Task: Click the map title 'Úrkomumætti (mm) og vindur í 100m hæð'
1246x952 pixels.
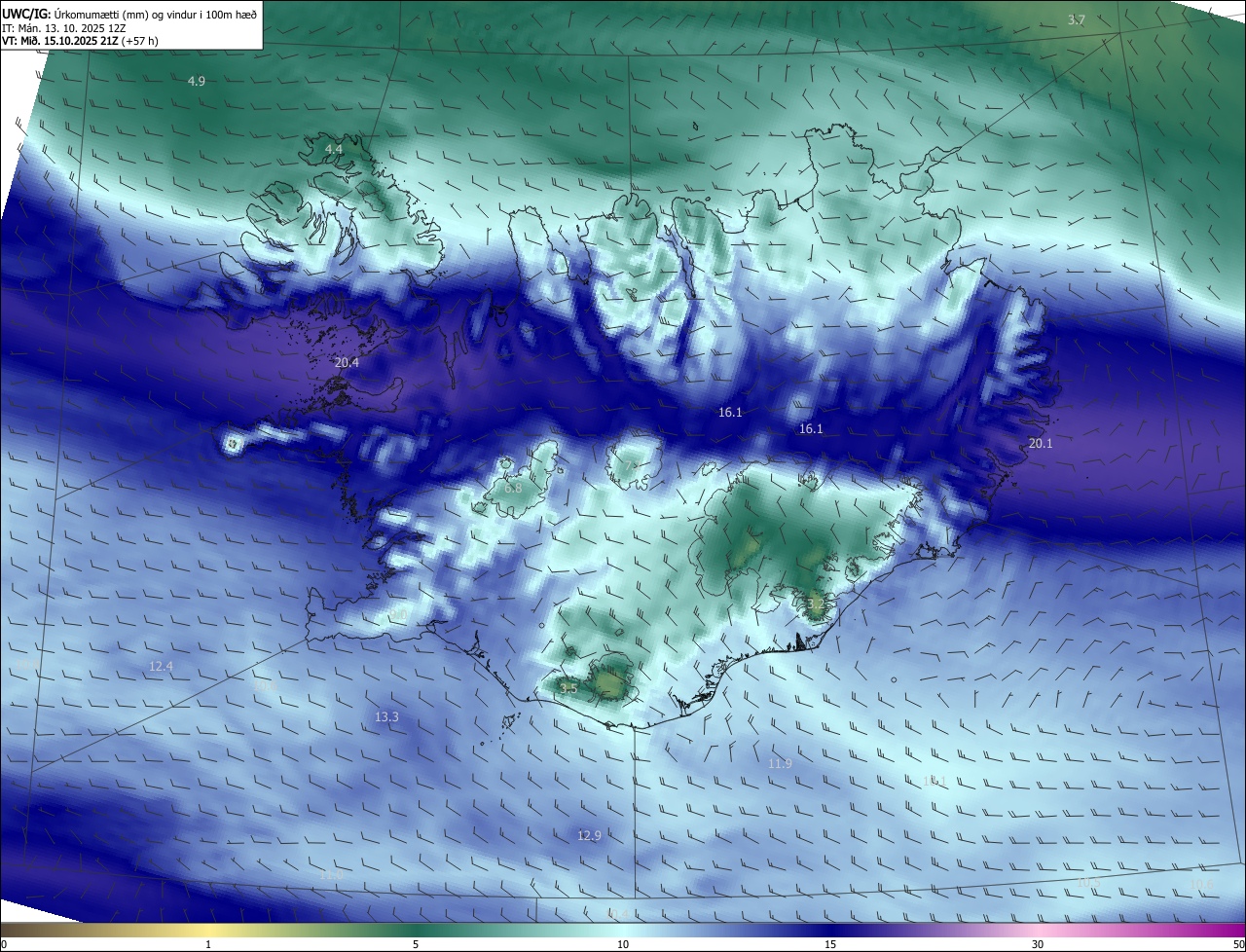Action: click(x=155, y=13)
